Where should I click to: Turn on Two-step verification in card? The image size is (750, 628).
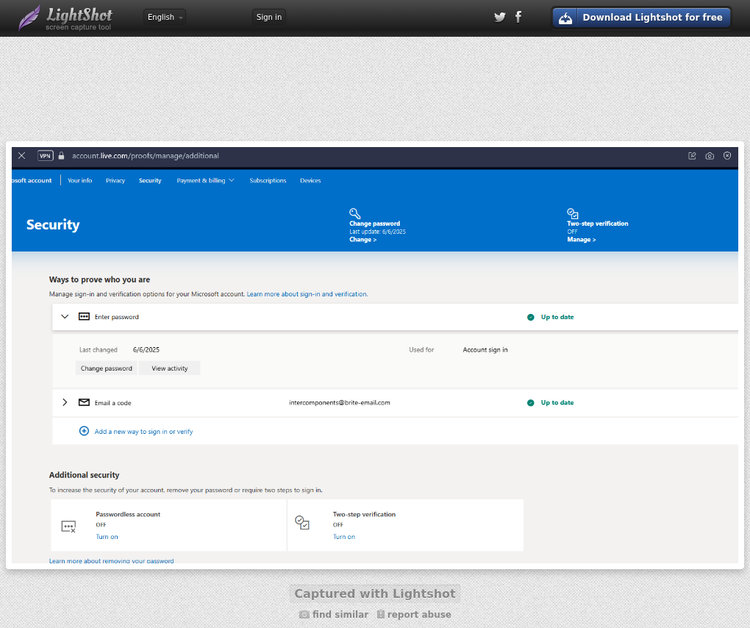pos(344,537)
